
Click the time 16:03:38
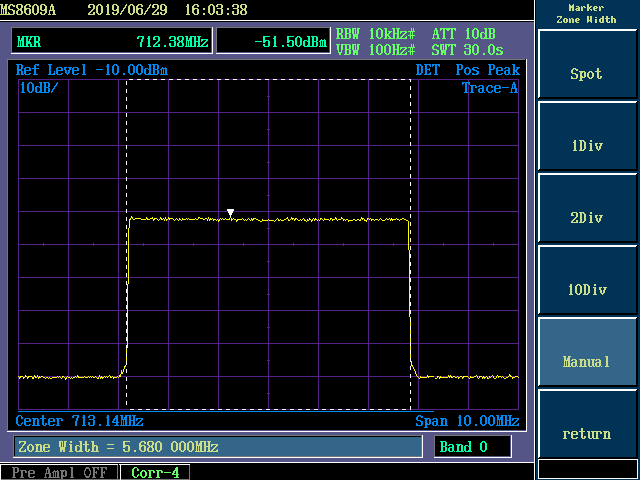tap(216, 10)
